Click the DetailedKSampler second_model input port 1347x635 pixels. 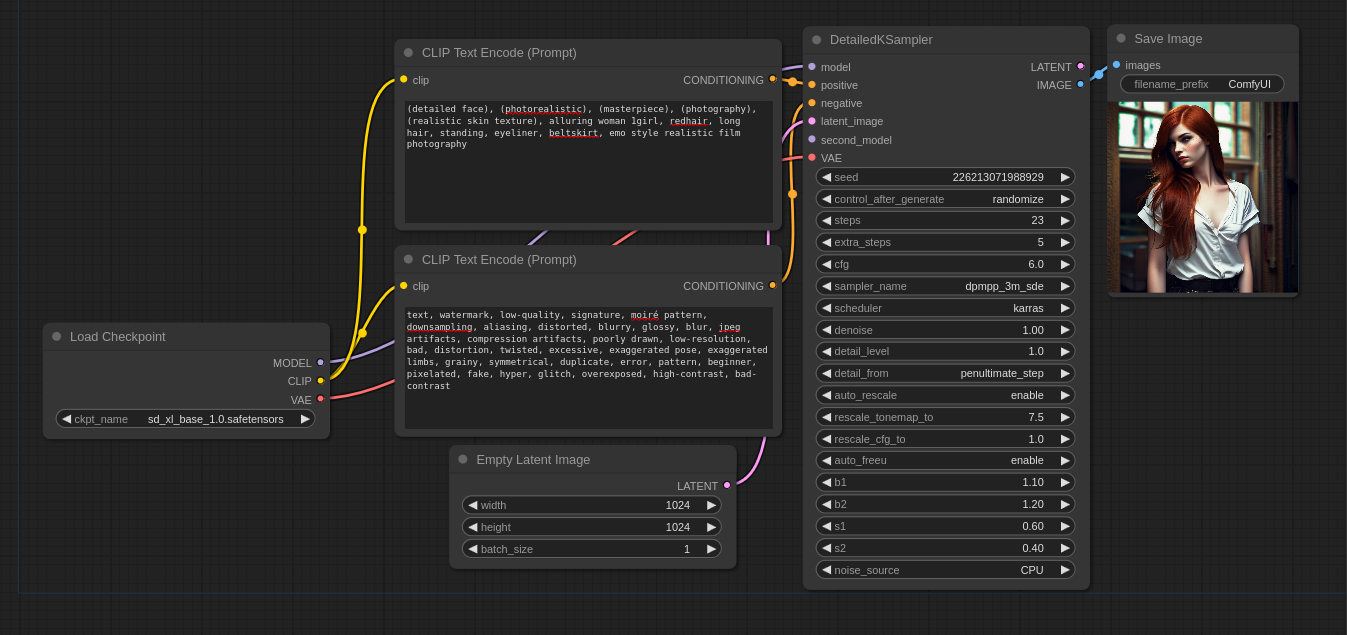tap(812, 140)
